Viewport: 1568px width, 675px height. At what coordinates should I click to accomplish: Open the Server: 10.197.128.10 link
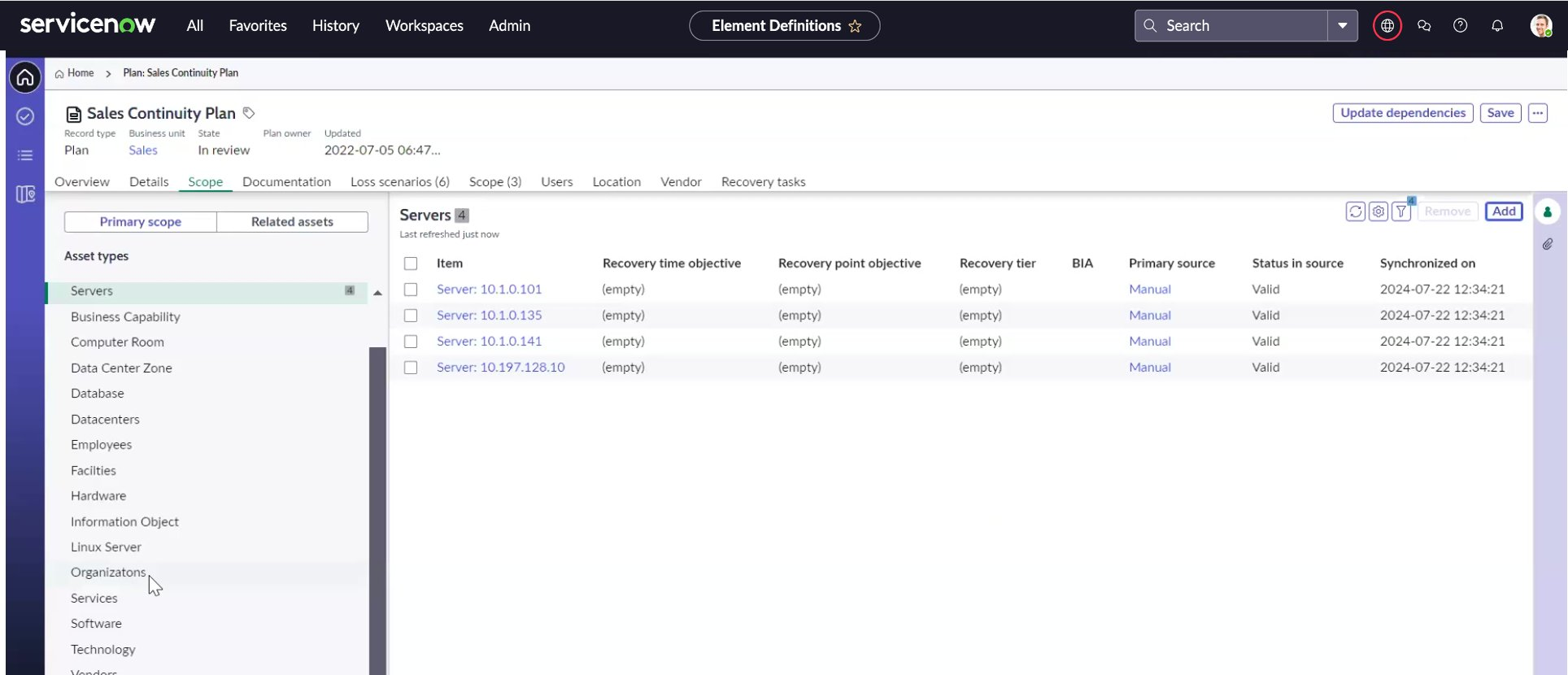pos(500,368)
